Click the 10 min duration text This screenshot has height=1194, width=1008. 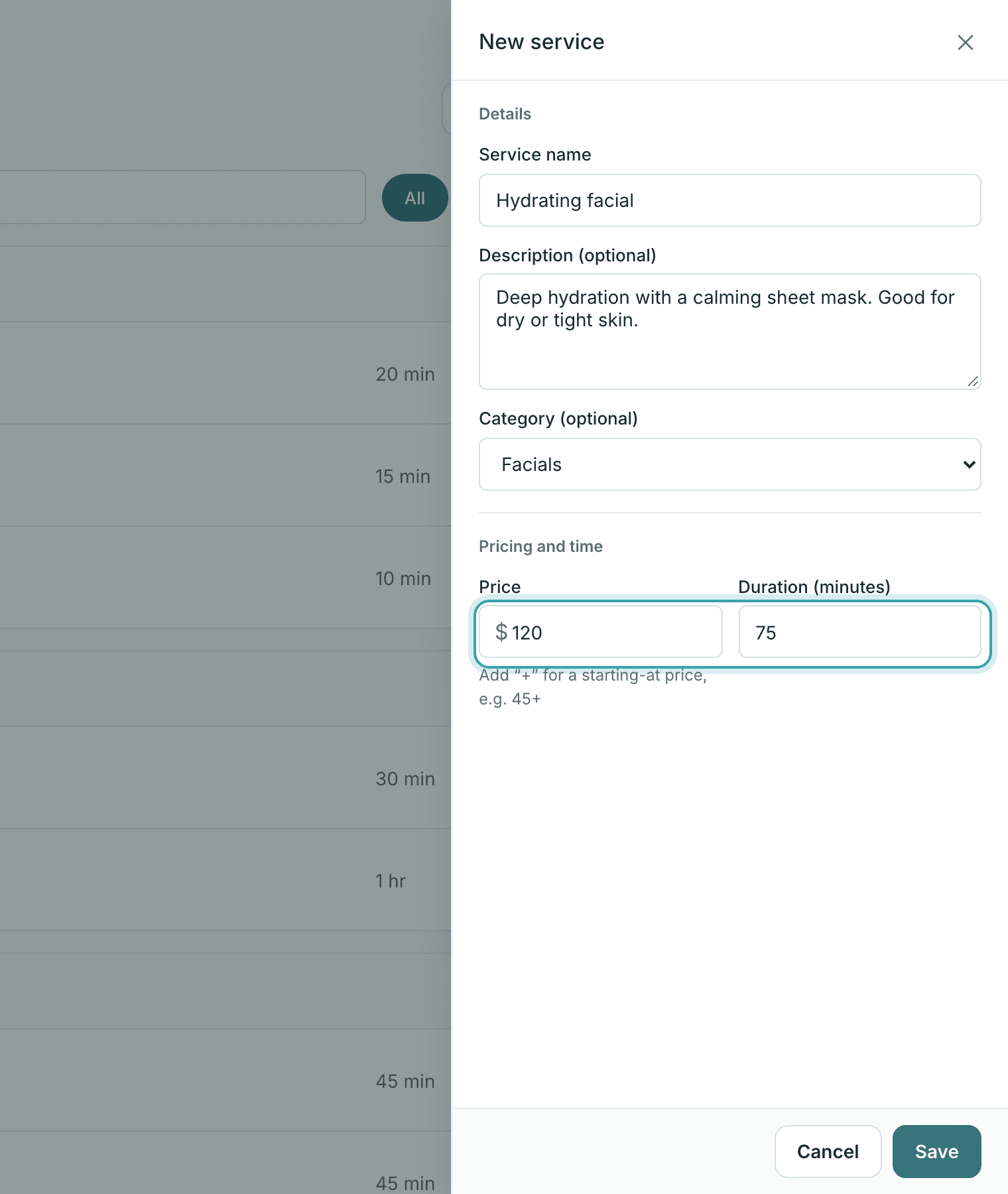click(x=403, y=578)
